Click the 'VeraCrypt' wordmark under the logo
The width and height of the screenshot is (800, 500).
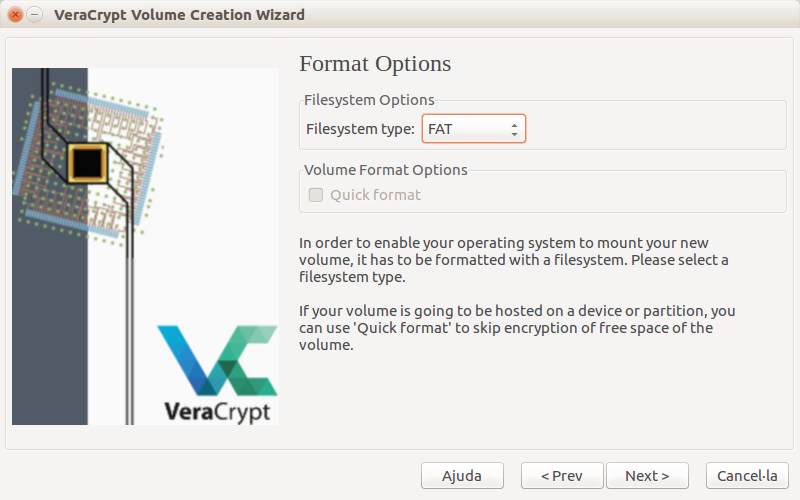pyautogui.click(x=216, y=410)
